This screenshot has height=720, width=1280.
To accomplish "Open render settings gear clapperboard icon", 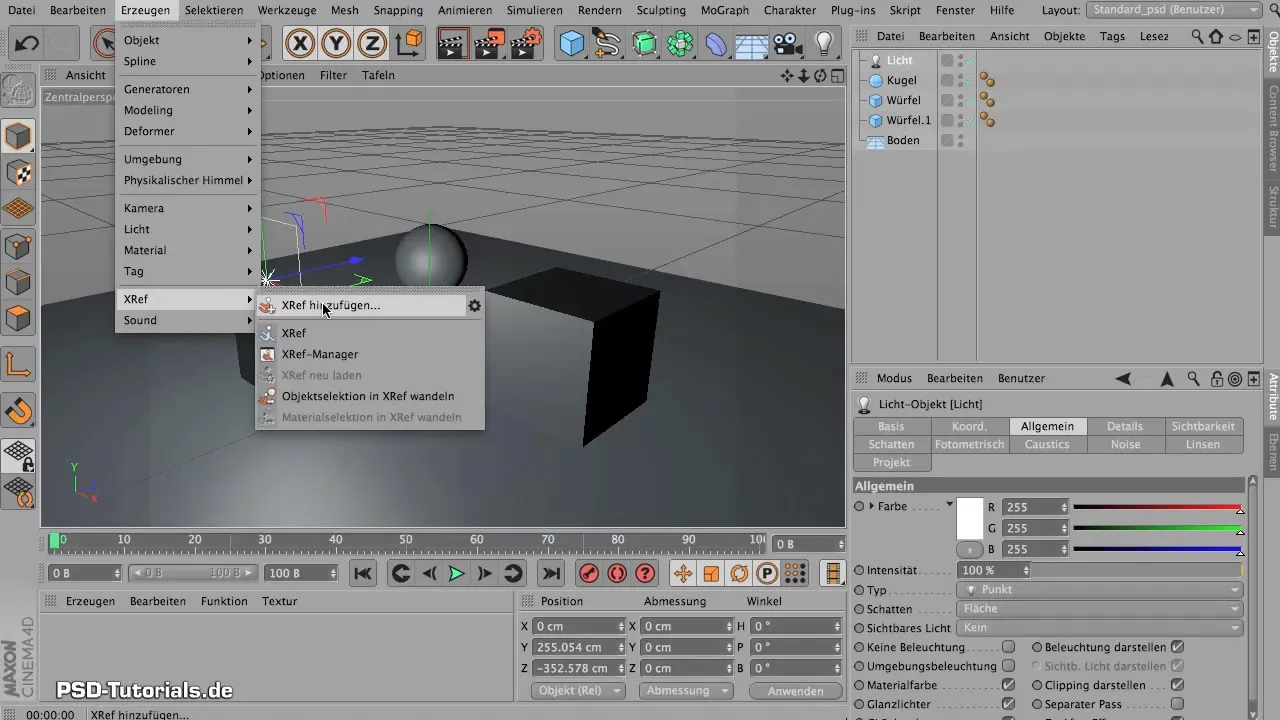I will tap(527, 43).
